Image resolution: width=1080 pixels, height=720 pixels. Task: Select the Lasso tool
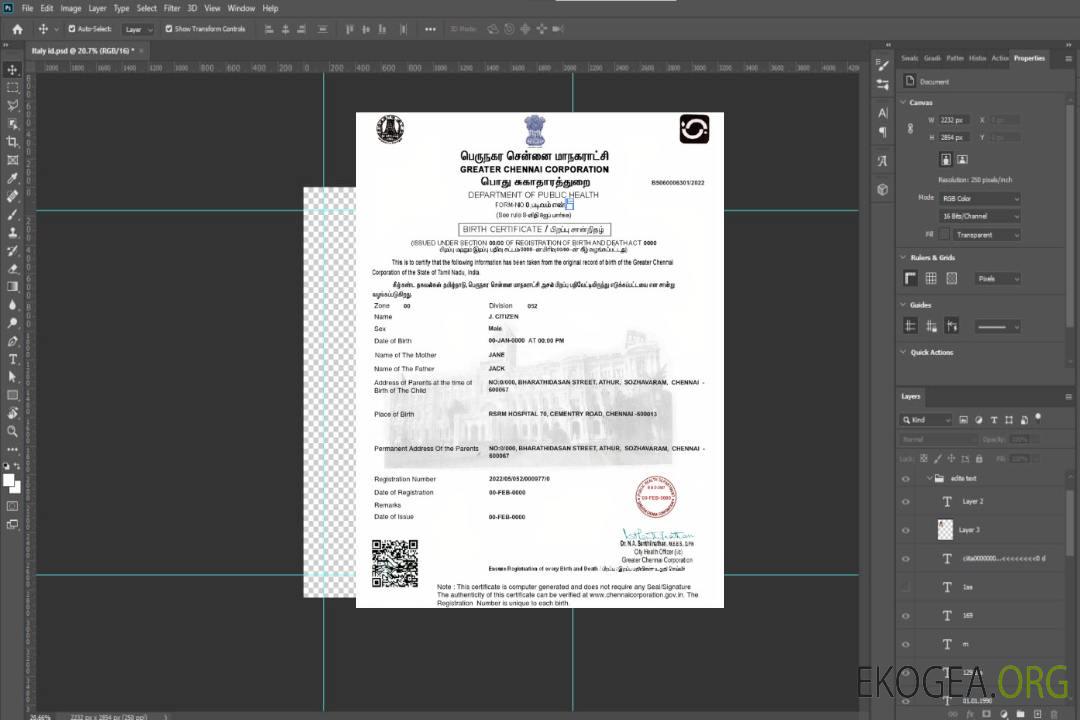click(12, 105)
